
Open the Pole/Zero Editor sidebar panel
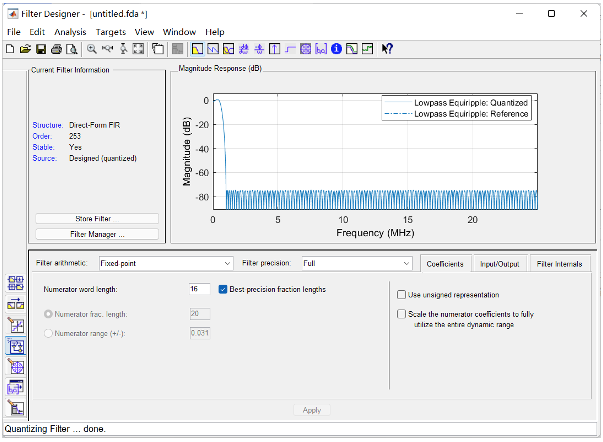[x=16, y=326]
